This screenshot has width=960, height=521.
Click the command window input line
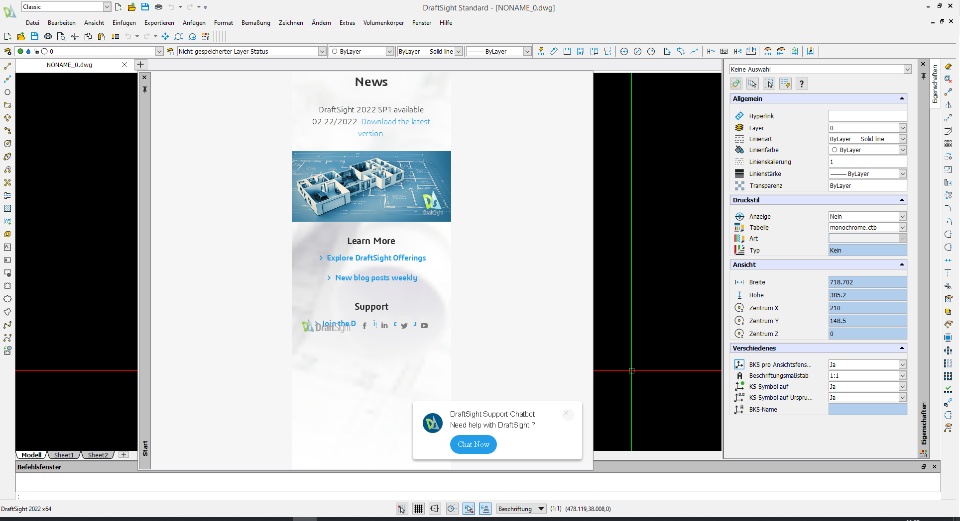click(x=478, y=496)
